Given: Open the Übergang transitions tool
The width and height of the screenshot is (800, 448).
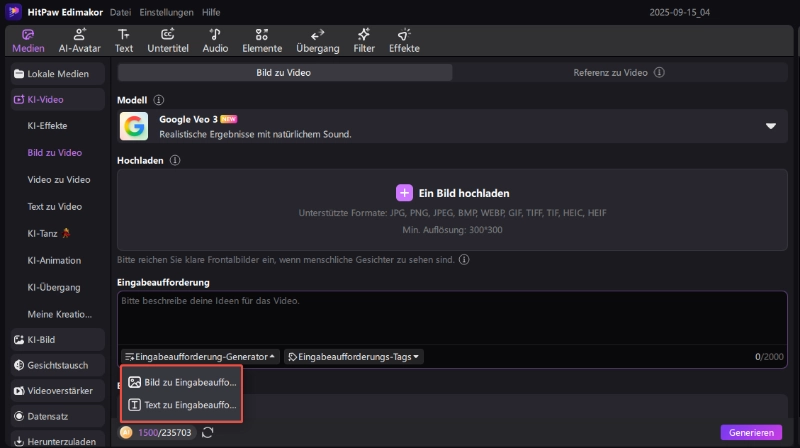Looking at the screenshot, I should pos(317,41).
